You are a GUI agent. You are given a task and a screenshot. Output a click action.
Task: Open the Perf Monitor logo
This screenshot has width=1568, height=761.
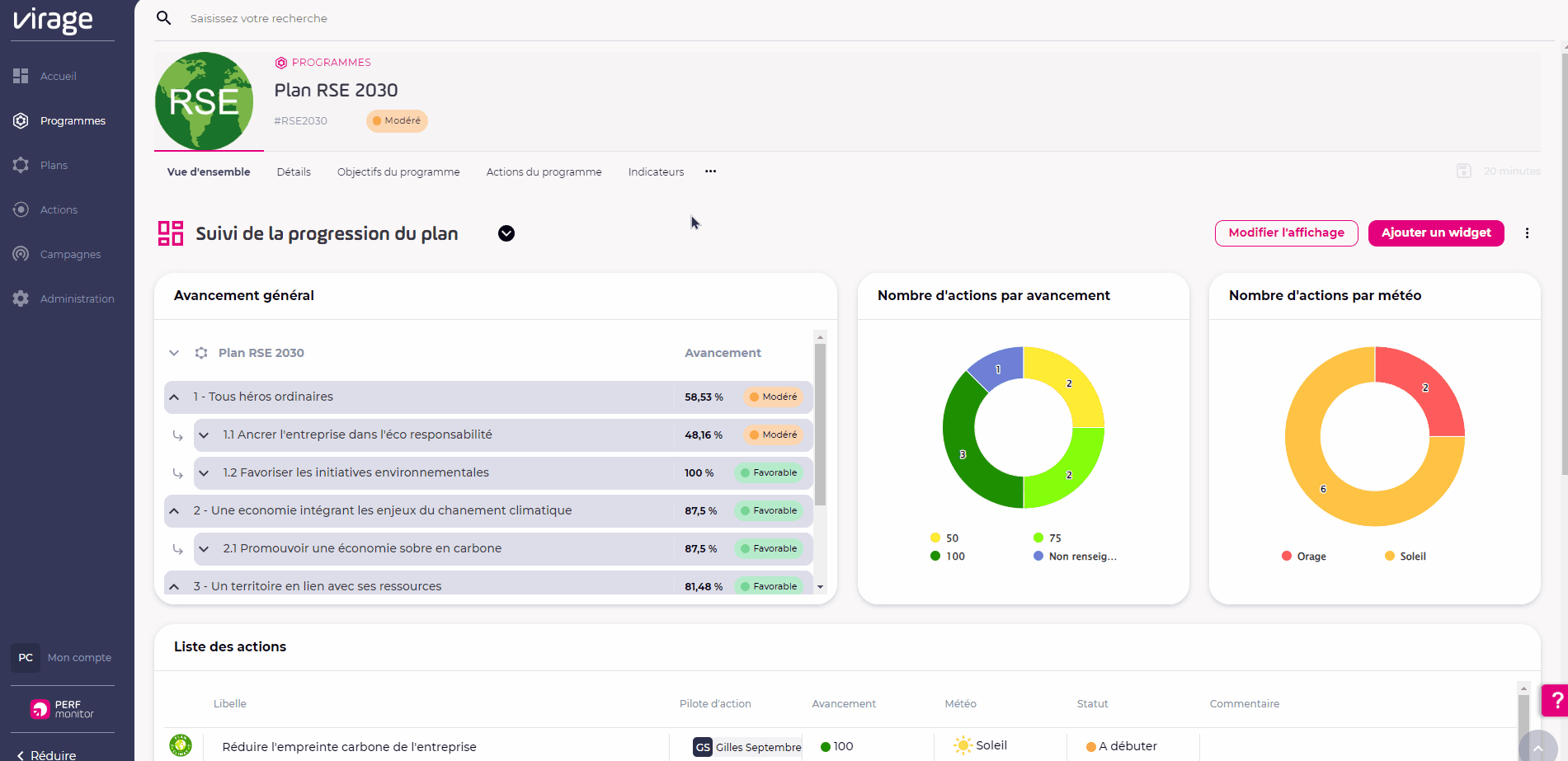point(62,709)
